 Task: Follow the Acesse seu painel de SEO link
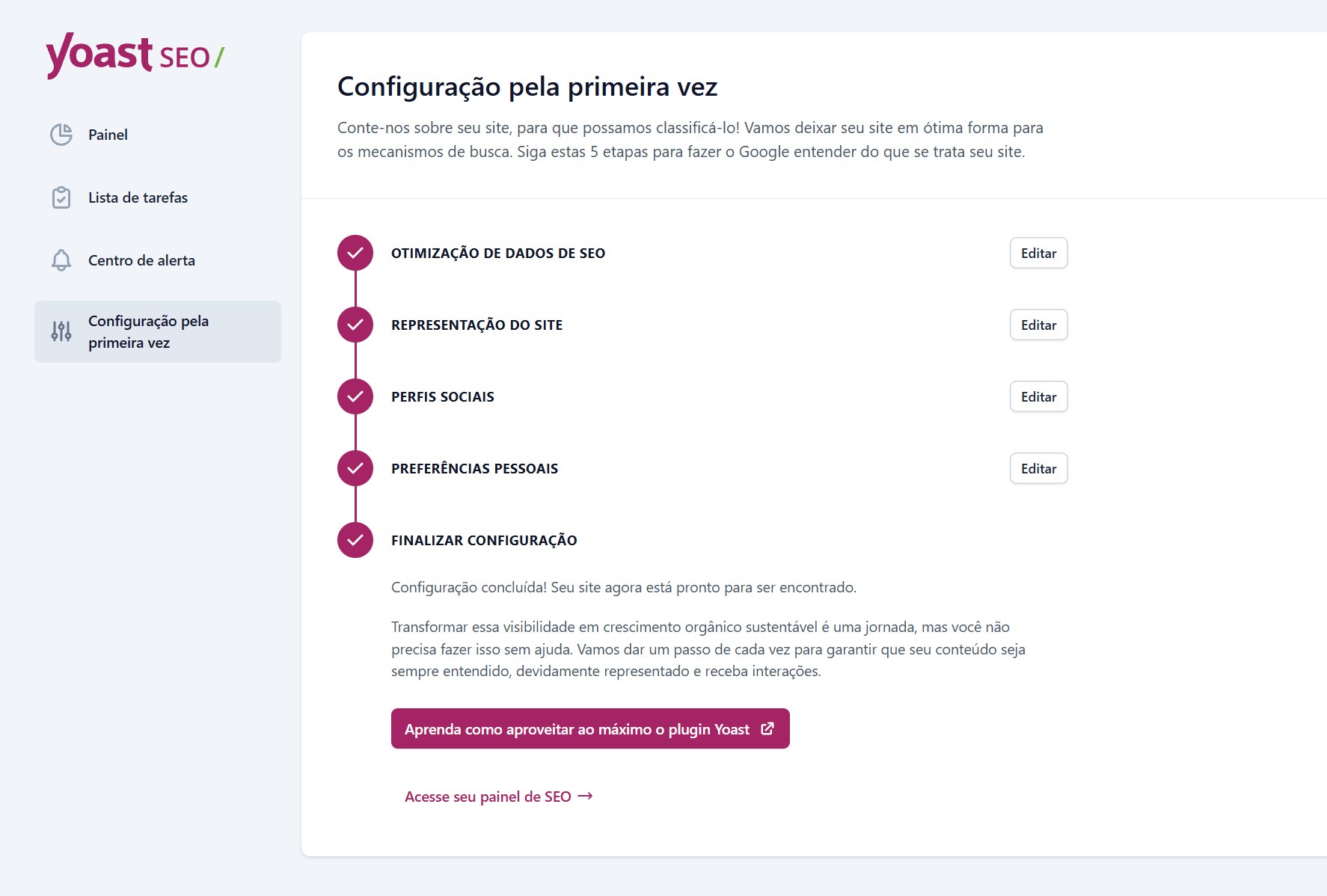pos(499,797)
